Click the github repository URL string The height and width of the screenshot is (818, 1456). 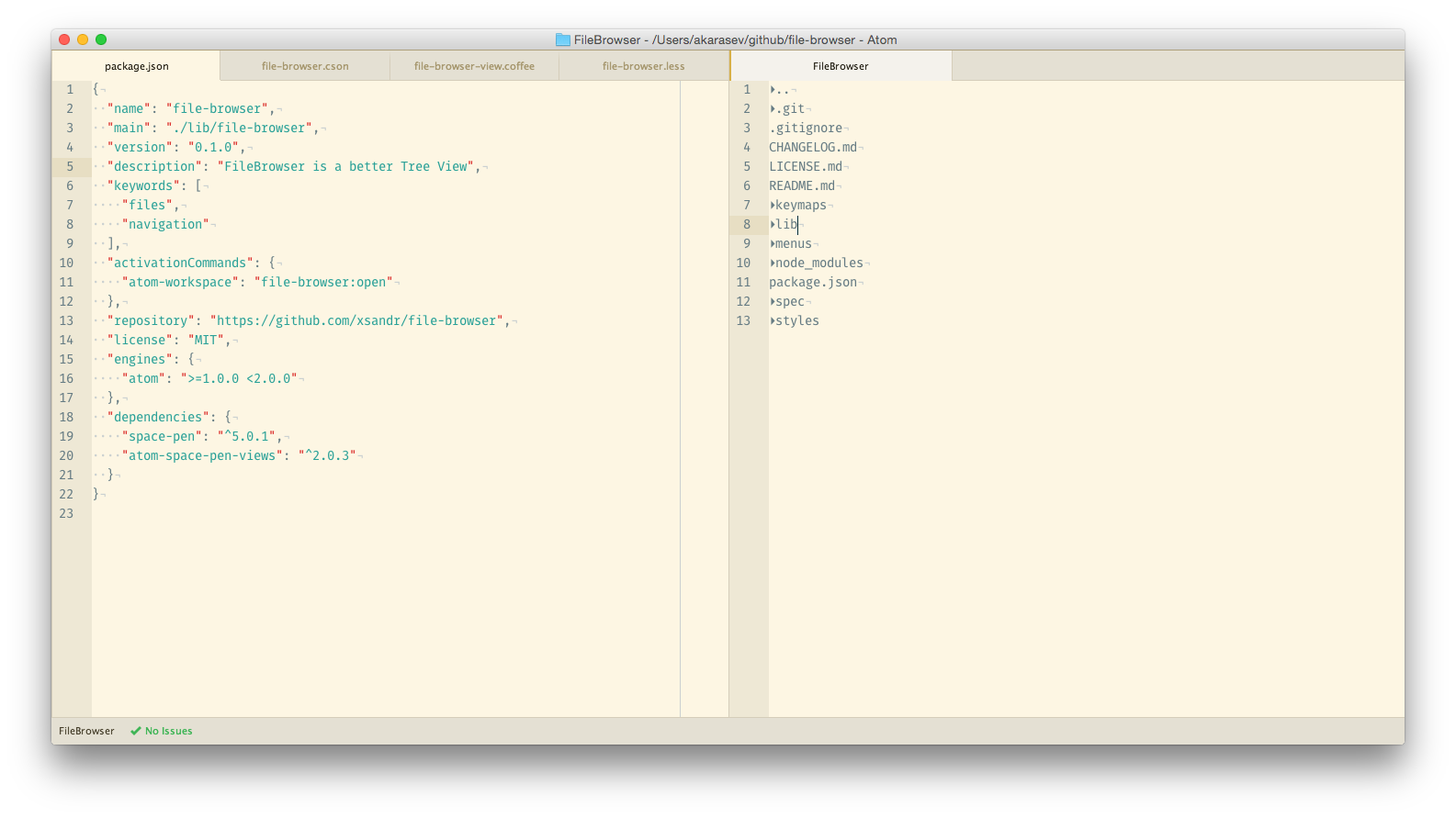356,320
